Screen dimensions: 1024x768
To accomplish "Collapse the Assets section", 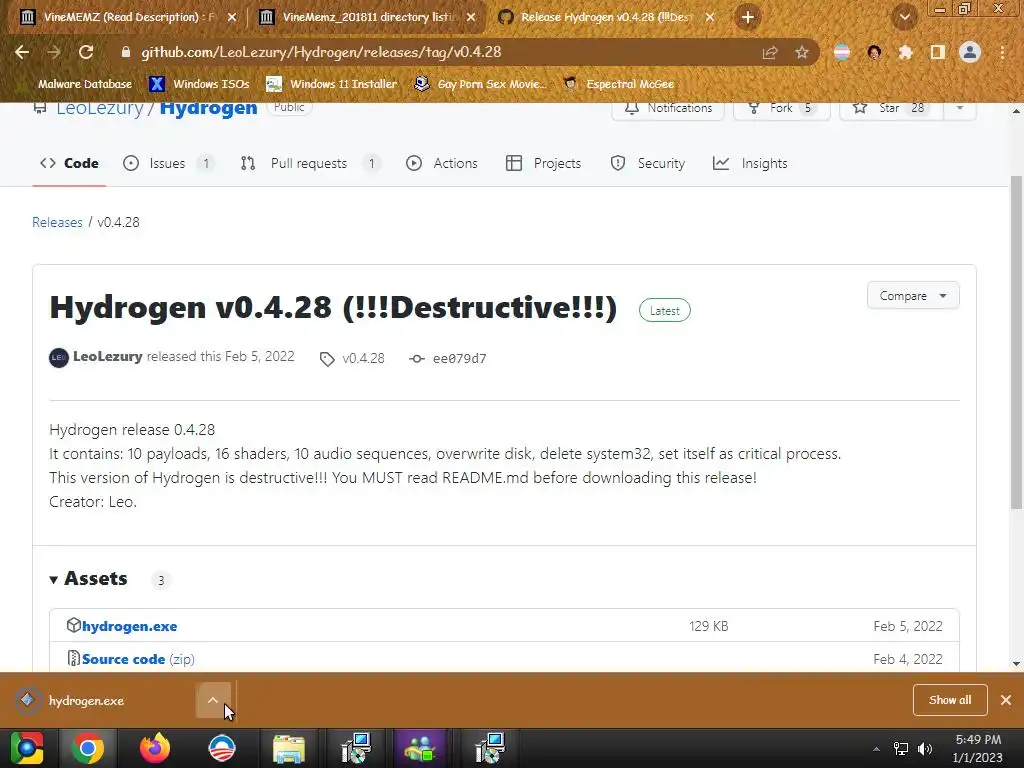I will coord(89,579).
